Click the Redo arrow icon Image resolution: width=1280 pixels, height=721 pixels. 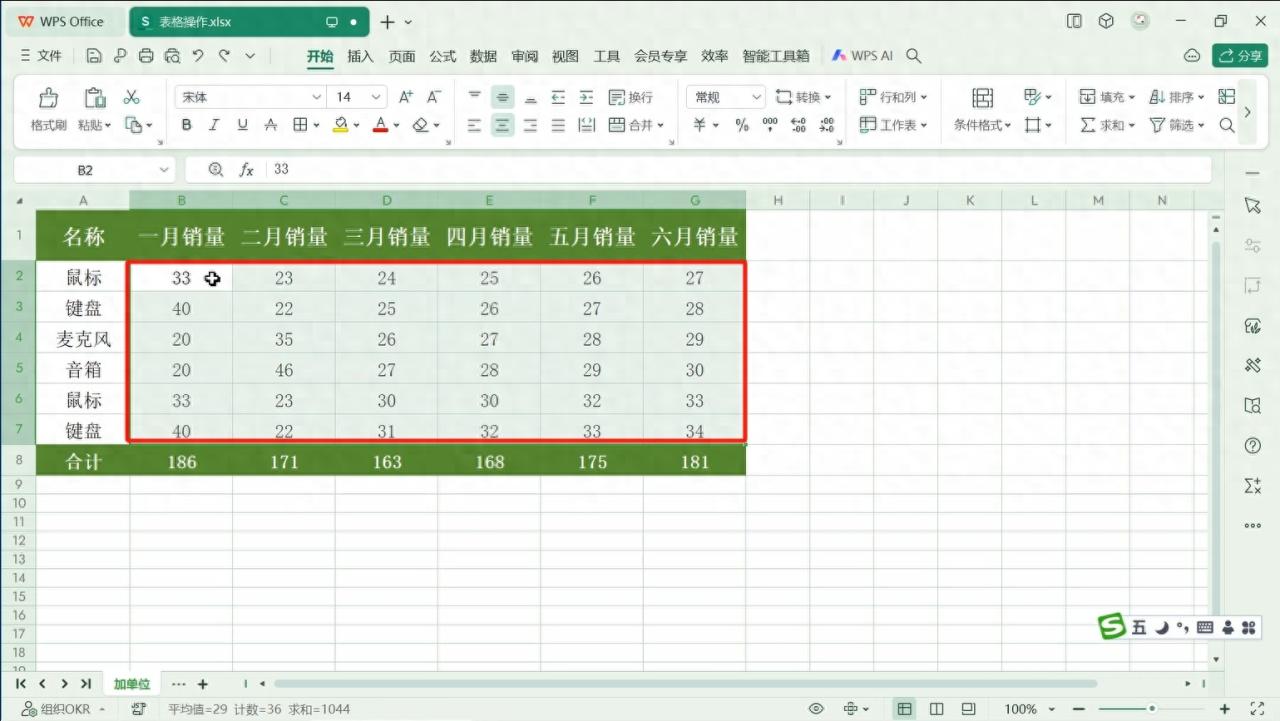tap(224, 56)
